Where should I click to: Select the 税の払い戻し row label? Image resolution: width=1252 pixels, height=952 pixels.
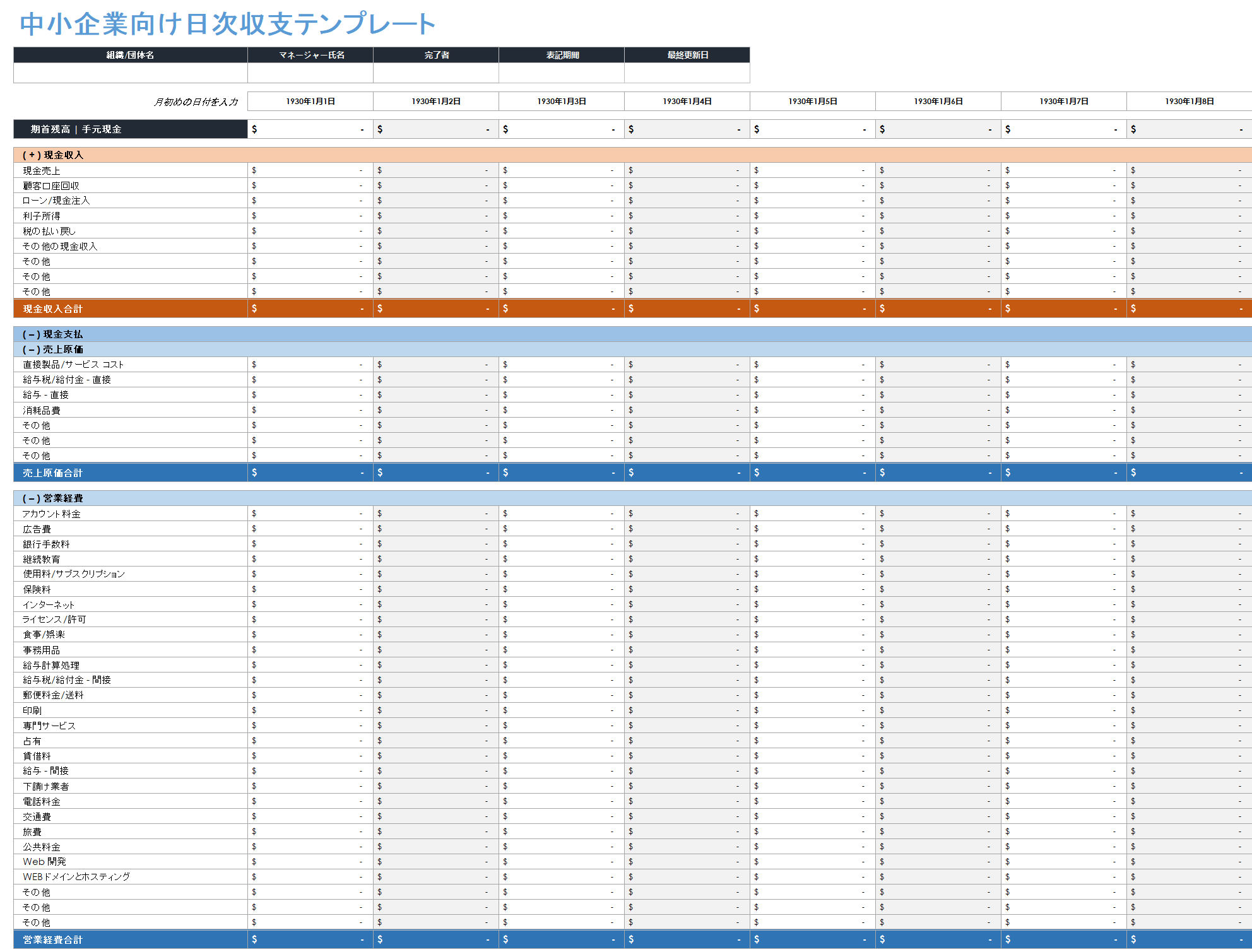click(131, 231)
